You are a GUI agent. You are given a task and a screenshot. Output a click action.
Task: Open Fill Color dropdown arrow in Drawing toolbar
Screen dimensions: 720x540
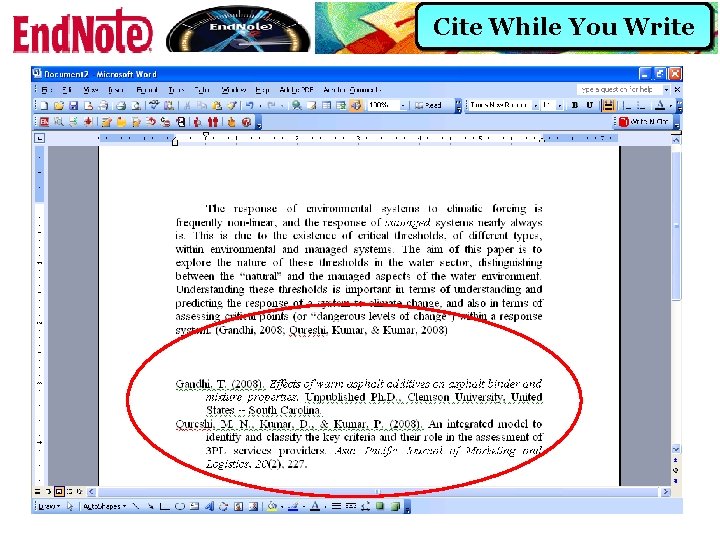tap(281, 506)
